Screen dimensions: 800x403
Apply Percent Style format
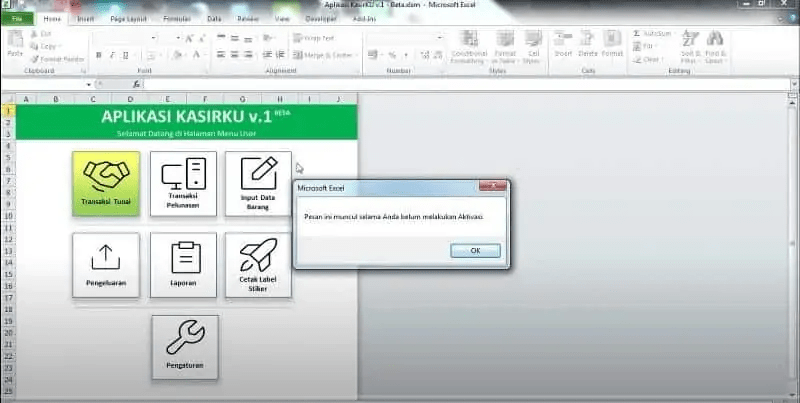(x=392, y=55)
